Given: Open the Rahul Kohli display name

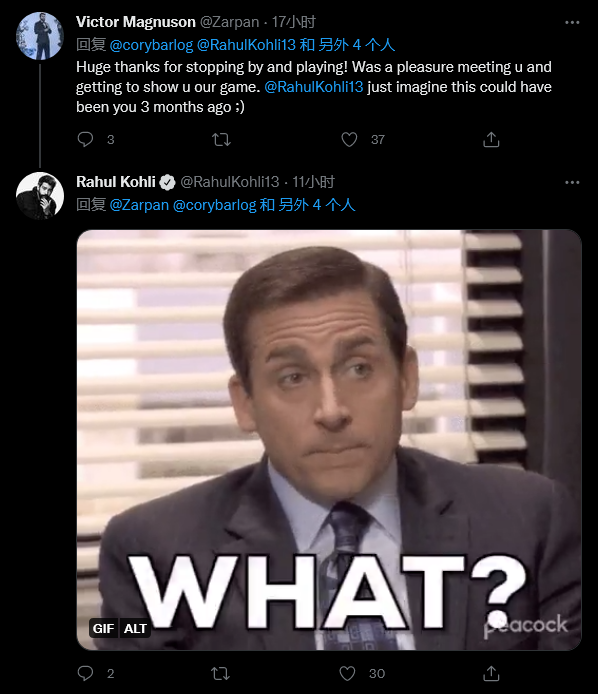Looking at the screenshot, I should tap(116, 182).
